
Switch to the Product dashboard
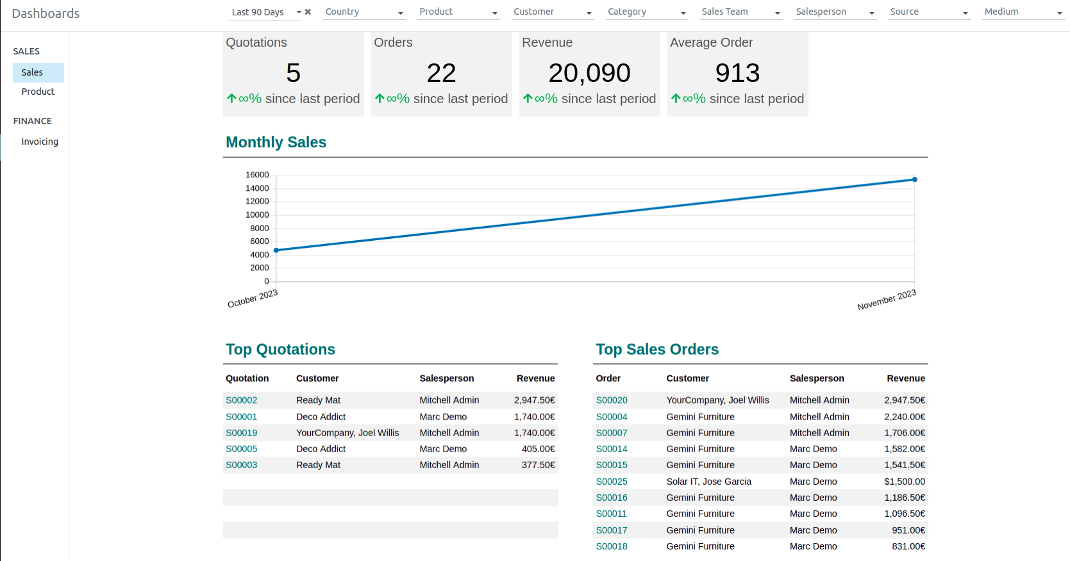tap(38, 92)
